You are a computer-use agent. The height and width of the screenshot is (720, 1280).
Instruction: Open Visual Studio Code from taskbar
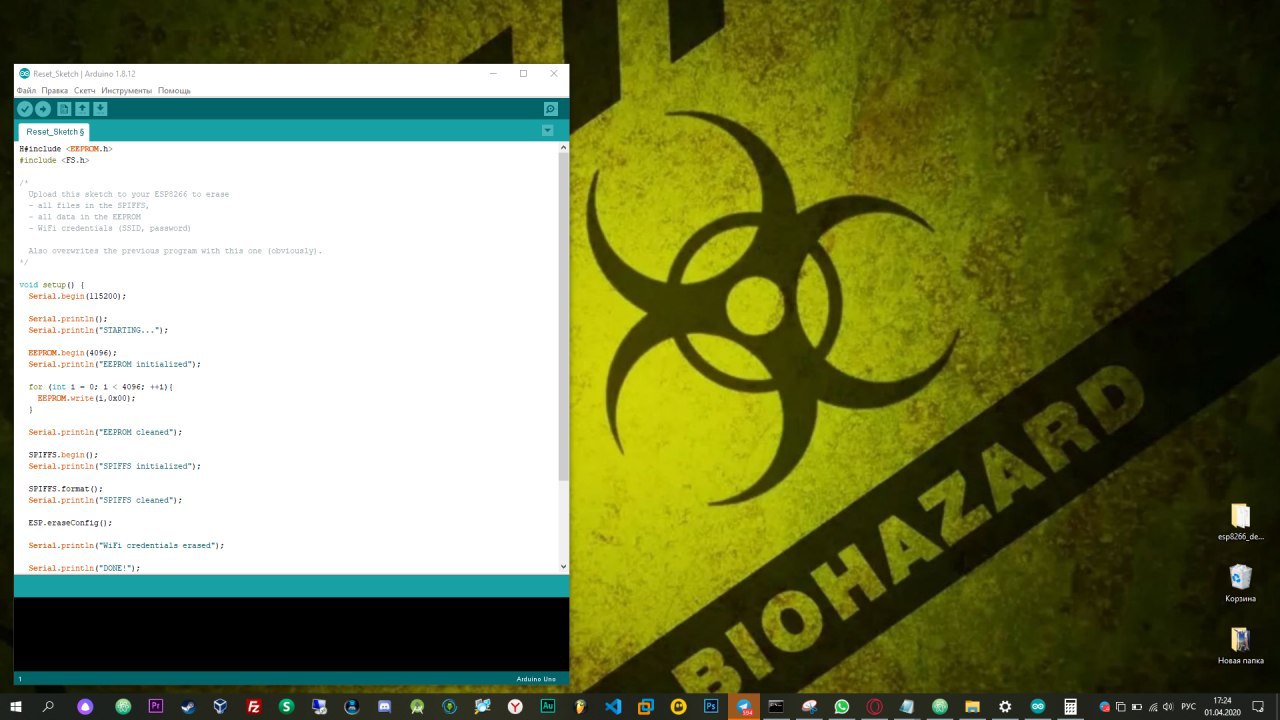[613, 706]
